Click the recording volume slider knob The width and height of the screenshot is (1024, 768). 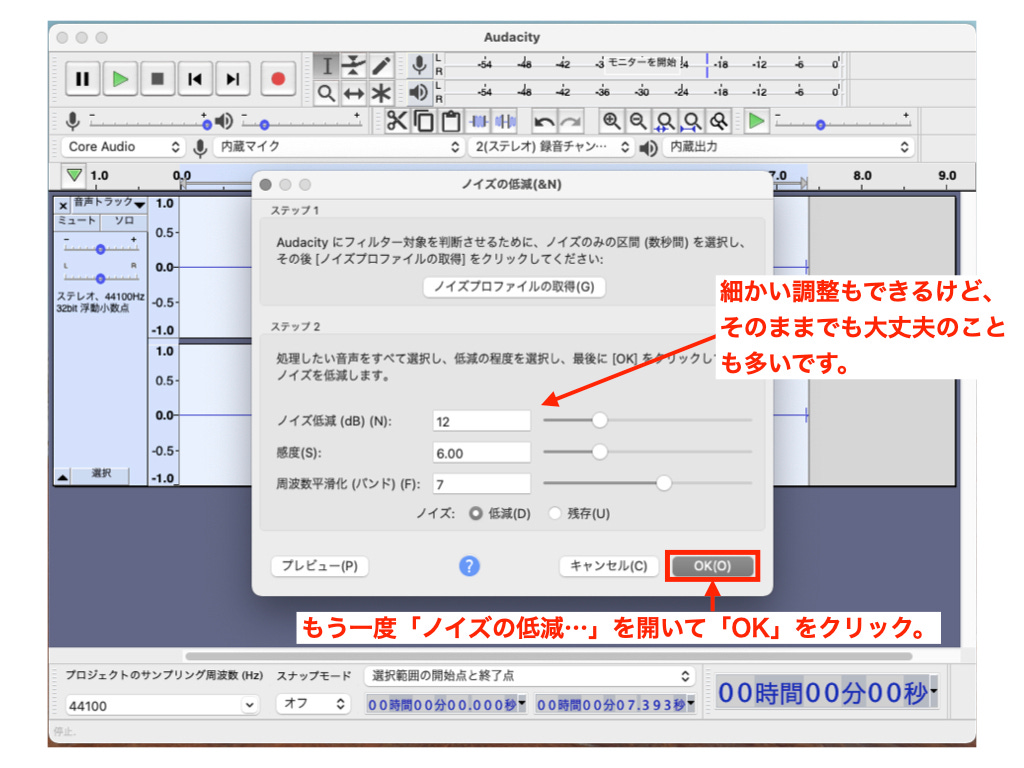coord(207,125)
